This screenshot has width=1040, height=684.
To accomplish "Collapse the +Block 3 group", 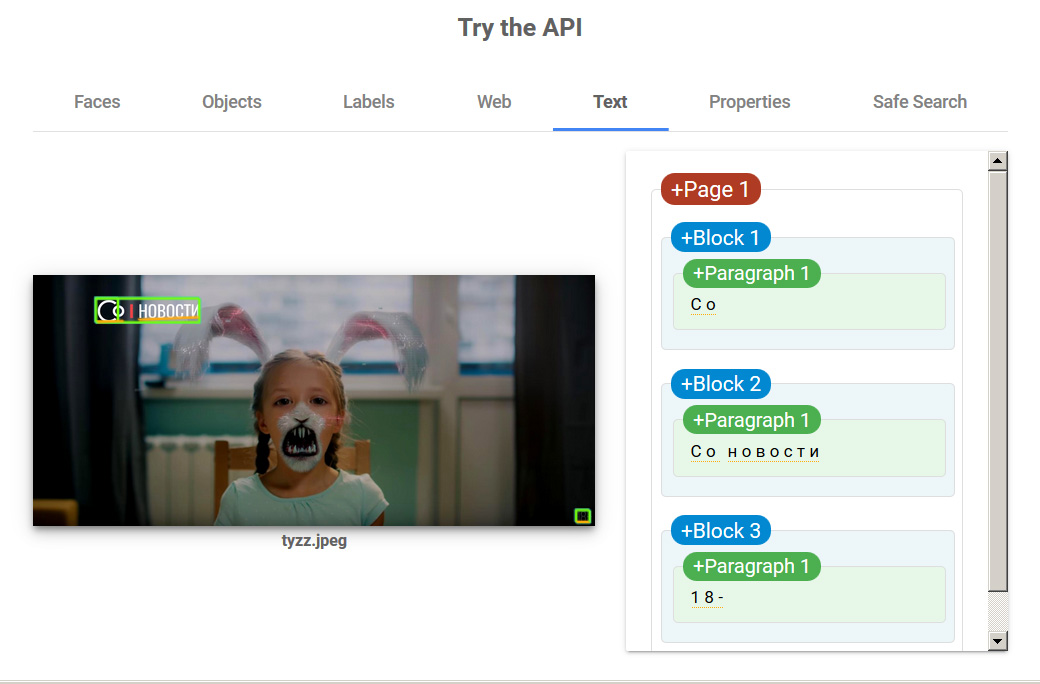I will pyautogui.click(x=720, y=531).
